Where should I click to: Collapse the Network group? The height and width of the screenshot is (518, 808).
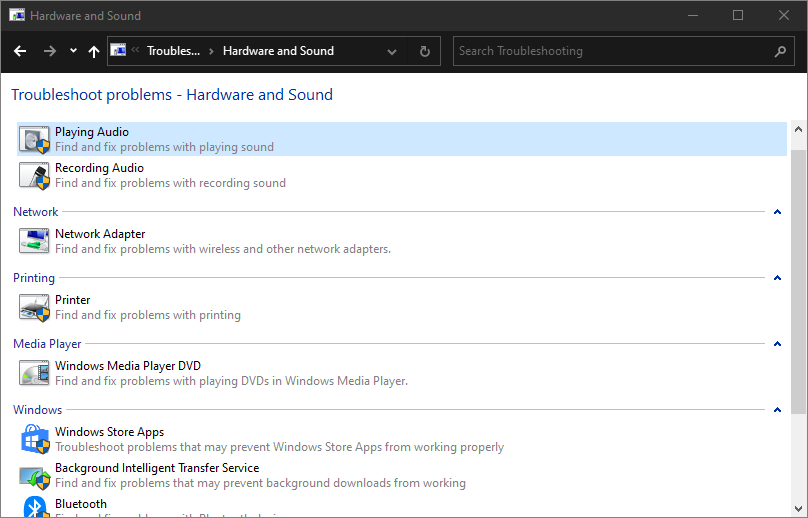tap(777, 212)
